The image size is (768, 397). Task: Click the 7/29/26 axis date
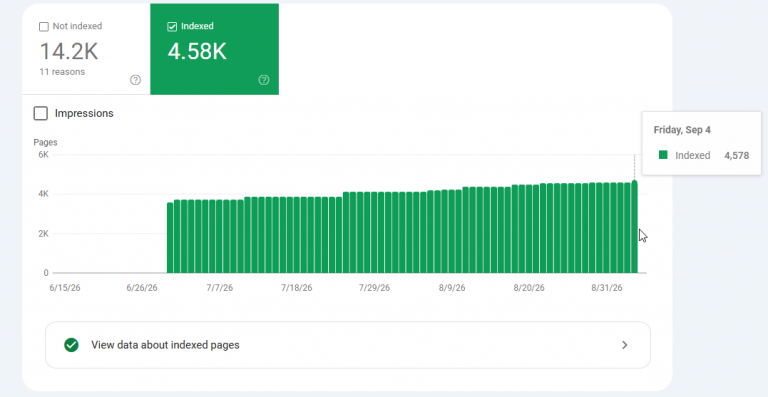pos(374,288)
